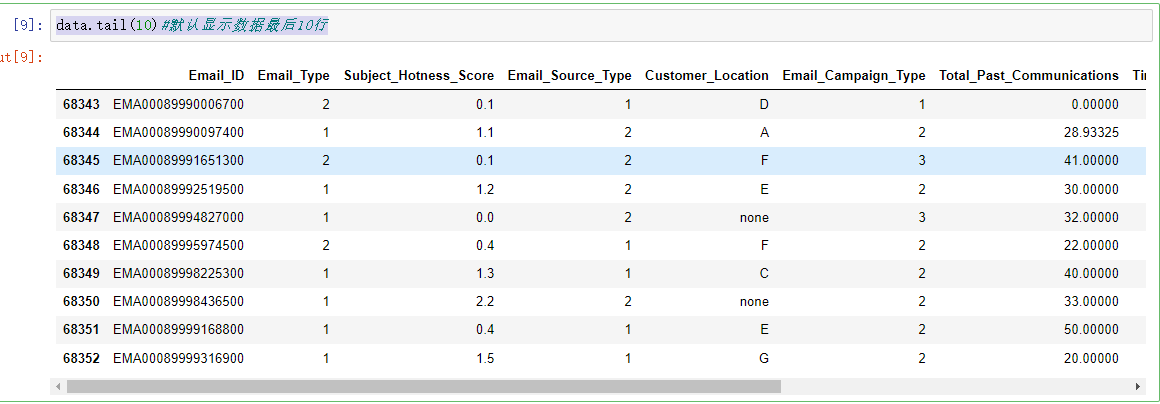
Task: Click the Email ID EMA00089999316900
Action: pos(178,358)
